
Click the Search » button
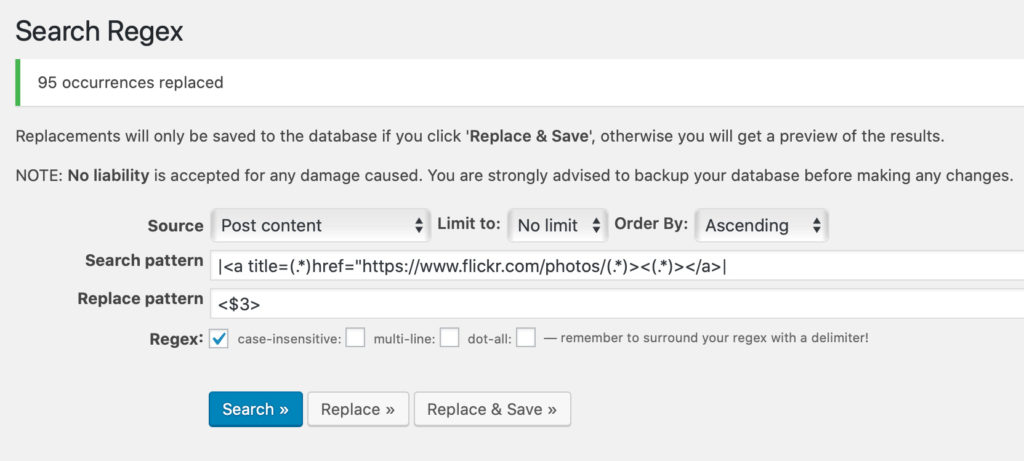coord(255,409)
